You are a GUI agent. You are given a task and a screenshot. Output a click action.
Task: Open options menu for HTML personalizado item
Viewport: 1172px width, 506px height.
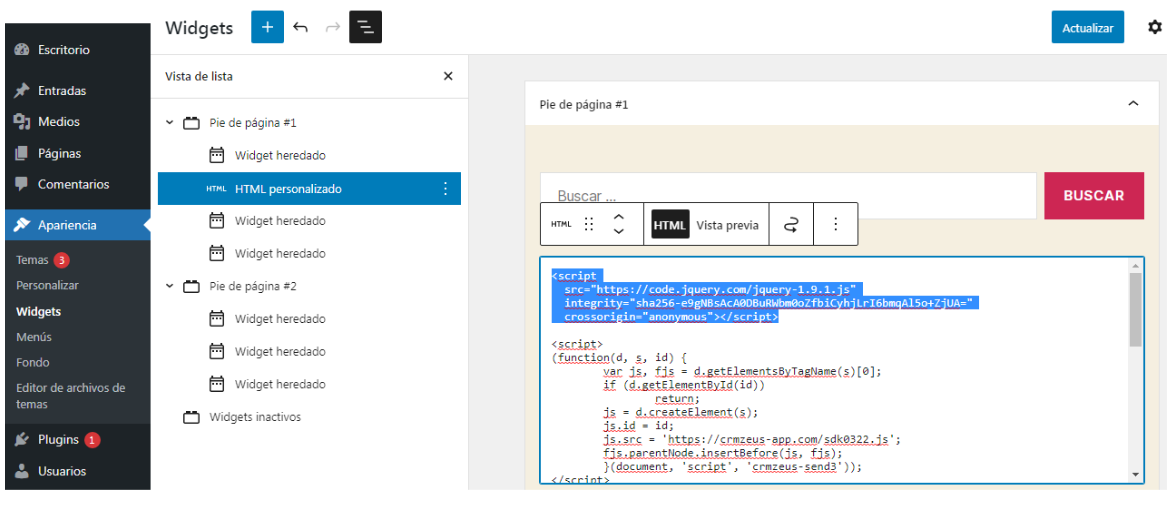pos(445,189)
